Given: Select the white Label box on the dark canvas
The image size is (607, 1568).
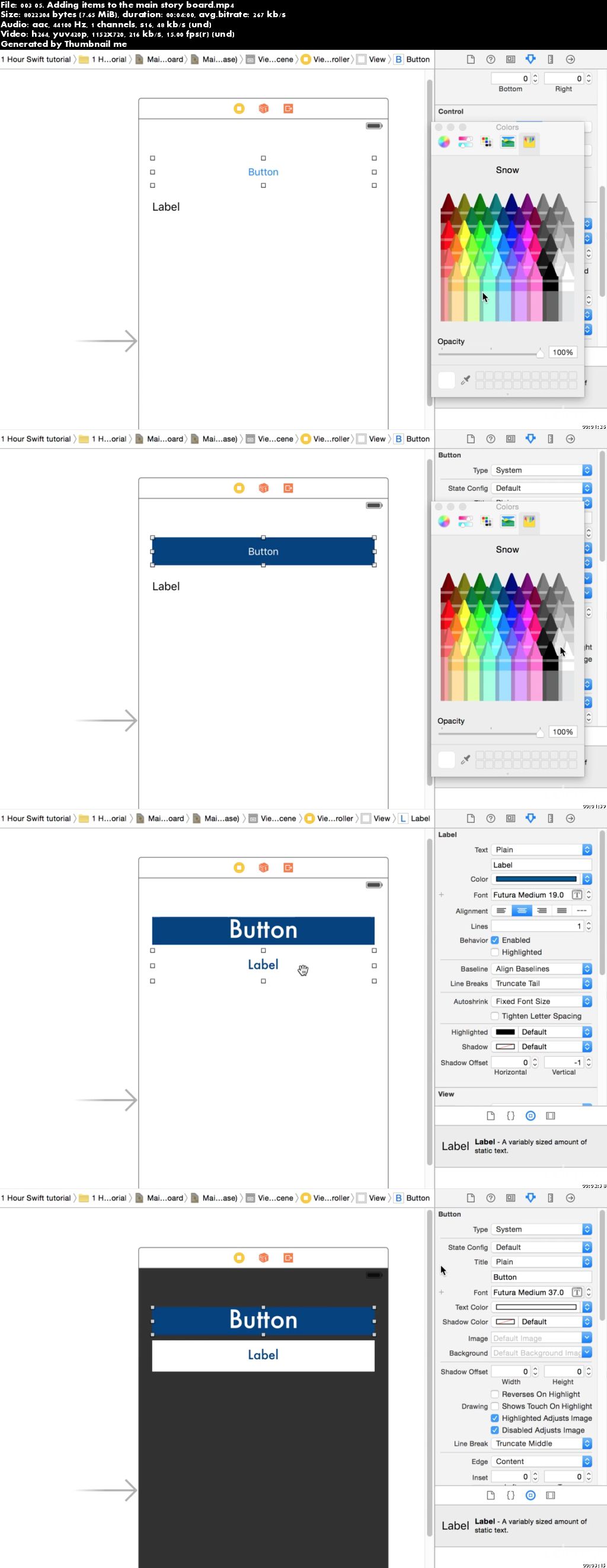Looking at the screenshot, I should [x=263, y=1355].
